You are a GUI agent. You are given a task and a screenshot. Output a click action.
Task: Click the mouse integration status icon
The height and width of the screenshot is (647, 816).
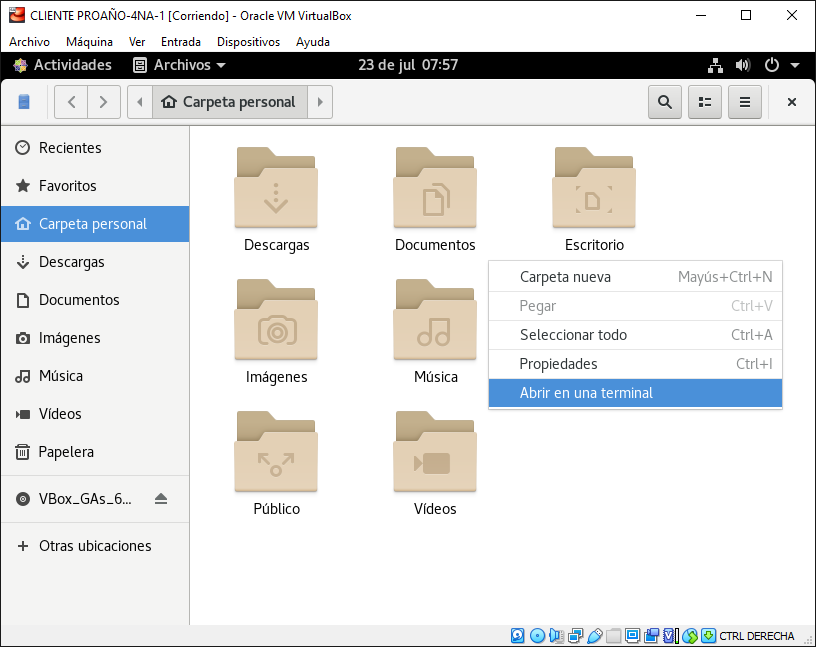click(690, 636)
